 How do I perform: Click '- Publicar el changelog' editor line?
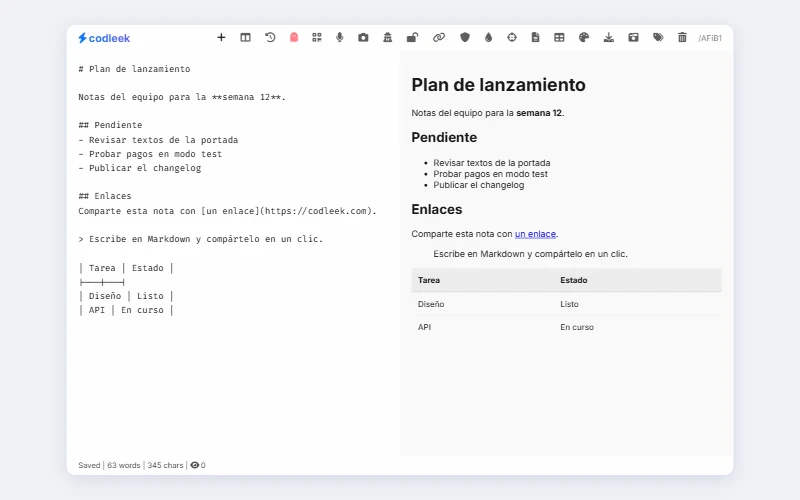[140, 168]
